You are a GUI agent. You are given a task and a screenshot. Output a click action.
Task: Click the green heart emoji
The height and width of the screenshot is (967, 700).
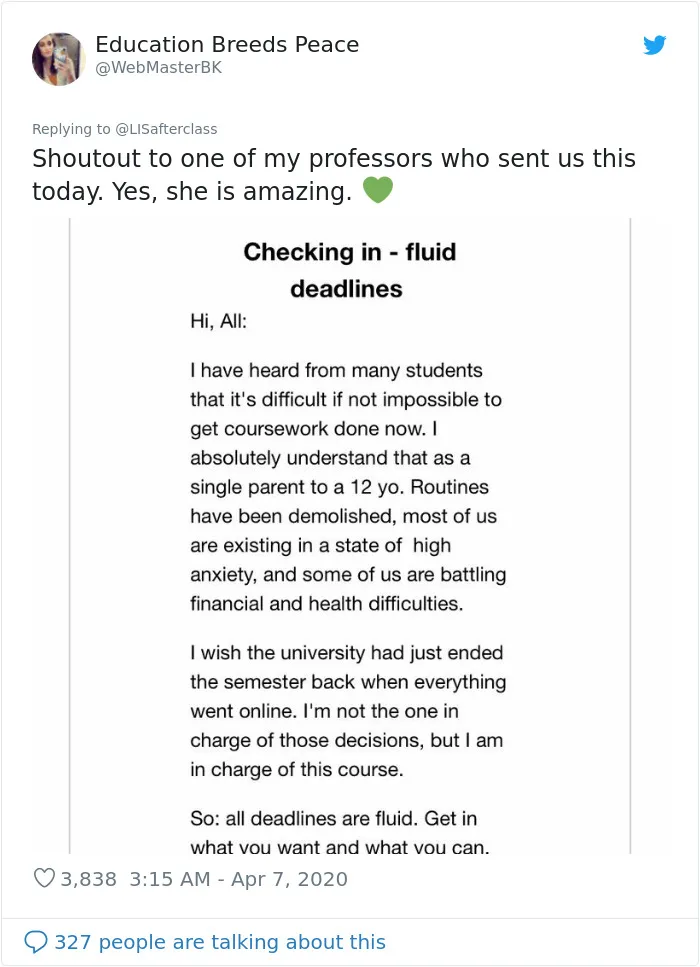coord(377,189)
